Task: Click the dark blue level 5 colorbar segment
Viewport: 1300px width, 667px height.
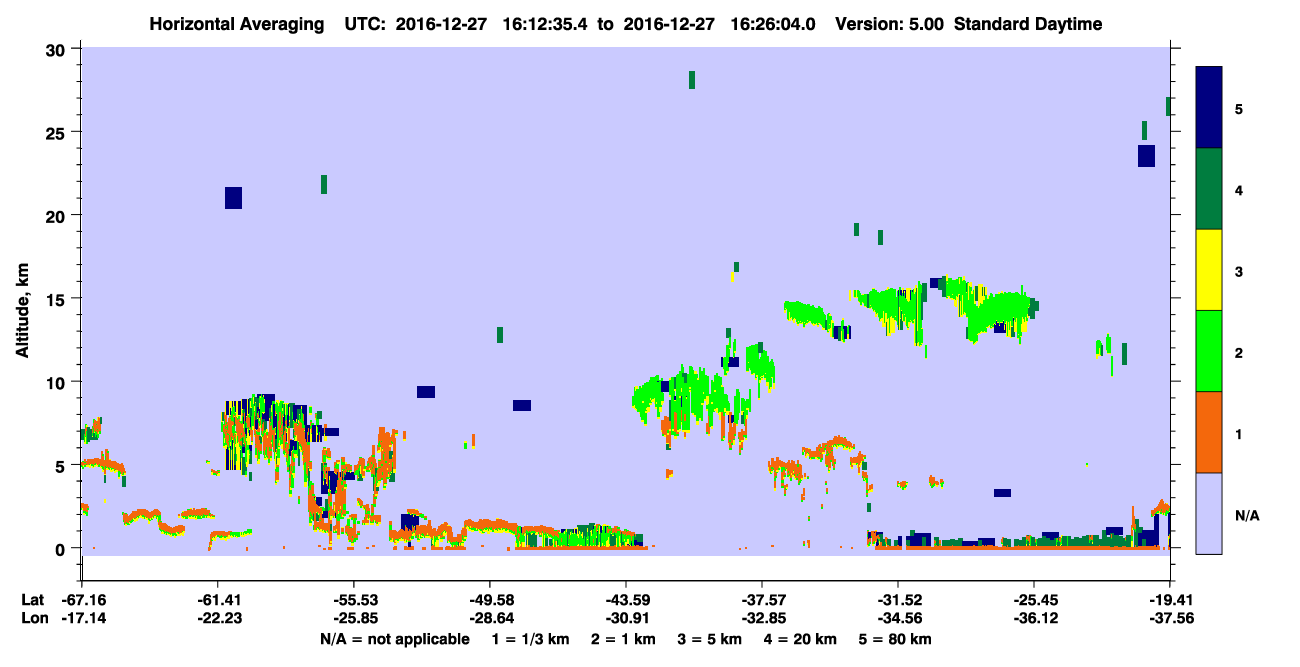Action: [1209, 108]
